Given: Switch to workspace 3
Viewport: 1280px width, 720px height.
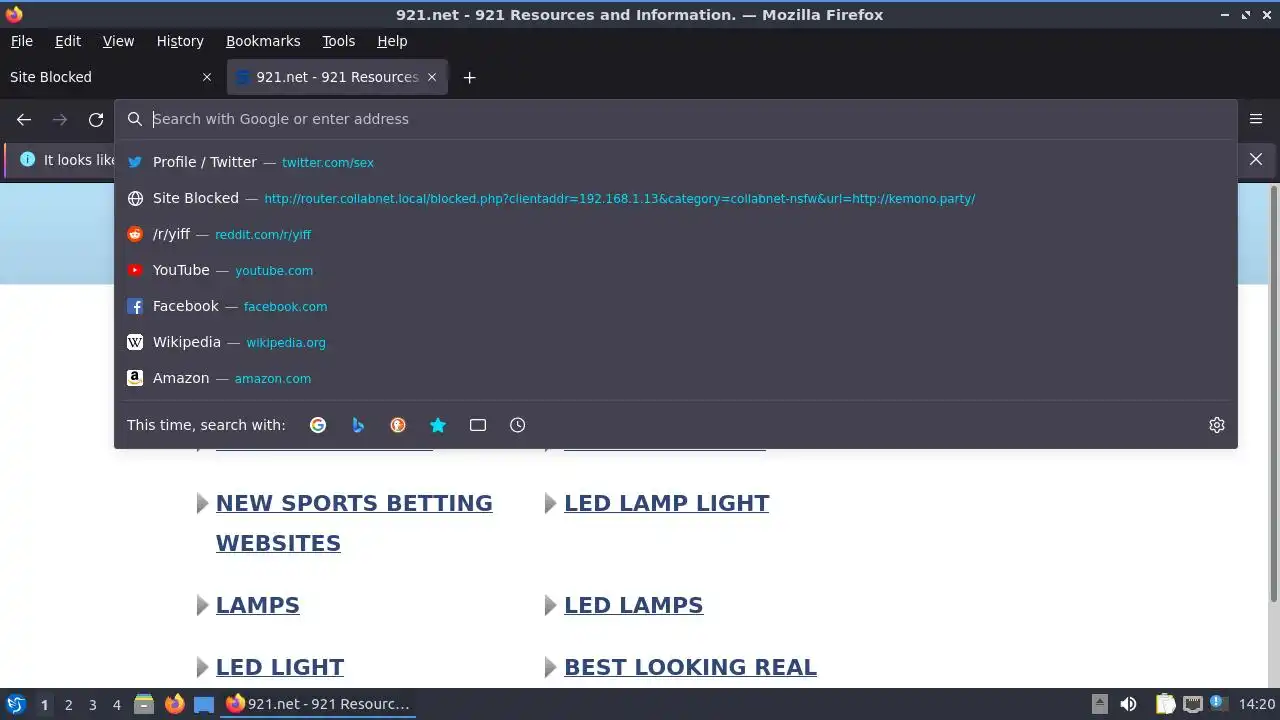Looking at the screenshot, I should point(92,705).
